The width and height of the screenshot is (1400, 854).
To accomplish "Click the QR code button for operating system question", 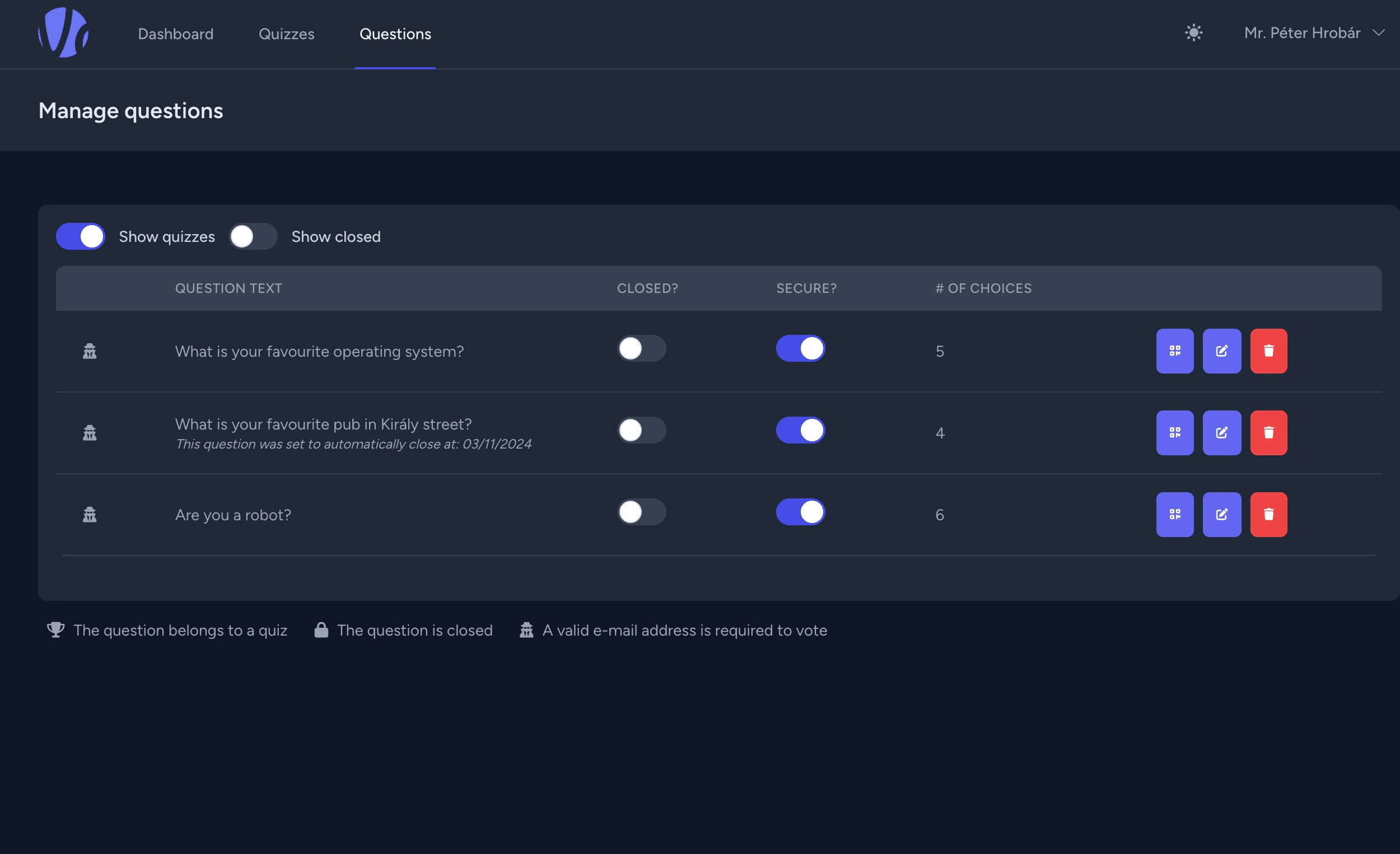I will click(1174, 351).
